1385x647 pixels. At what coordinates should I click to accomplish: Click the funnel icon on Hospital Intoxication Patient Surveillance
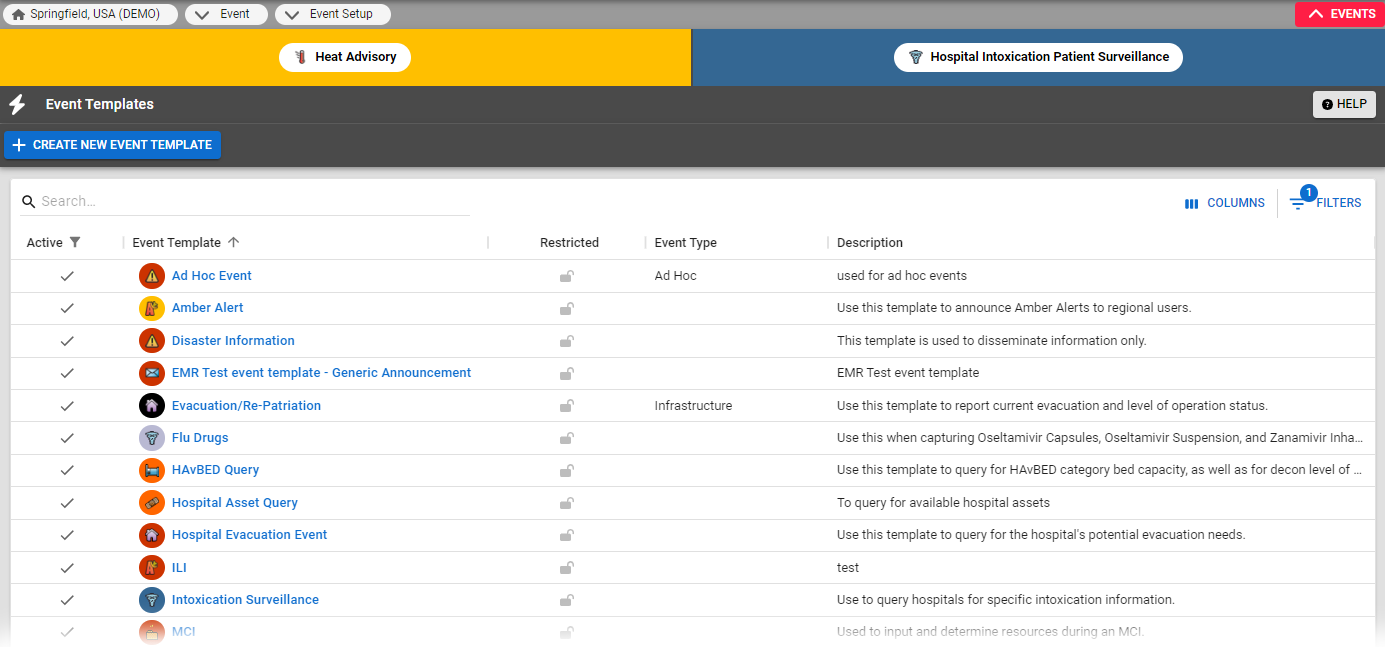(916, 57)
